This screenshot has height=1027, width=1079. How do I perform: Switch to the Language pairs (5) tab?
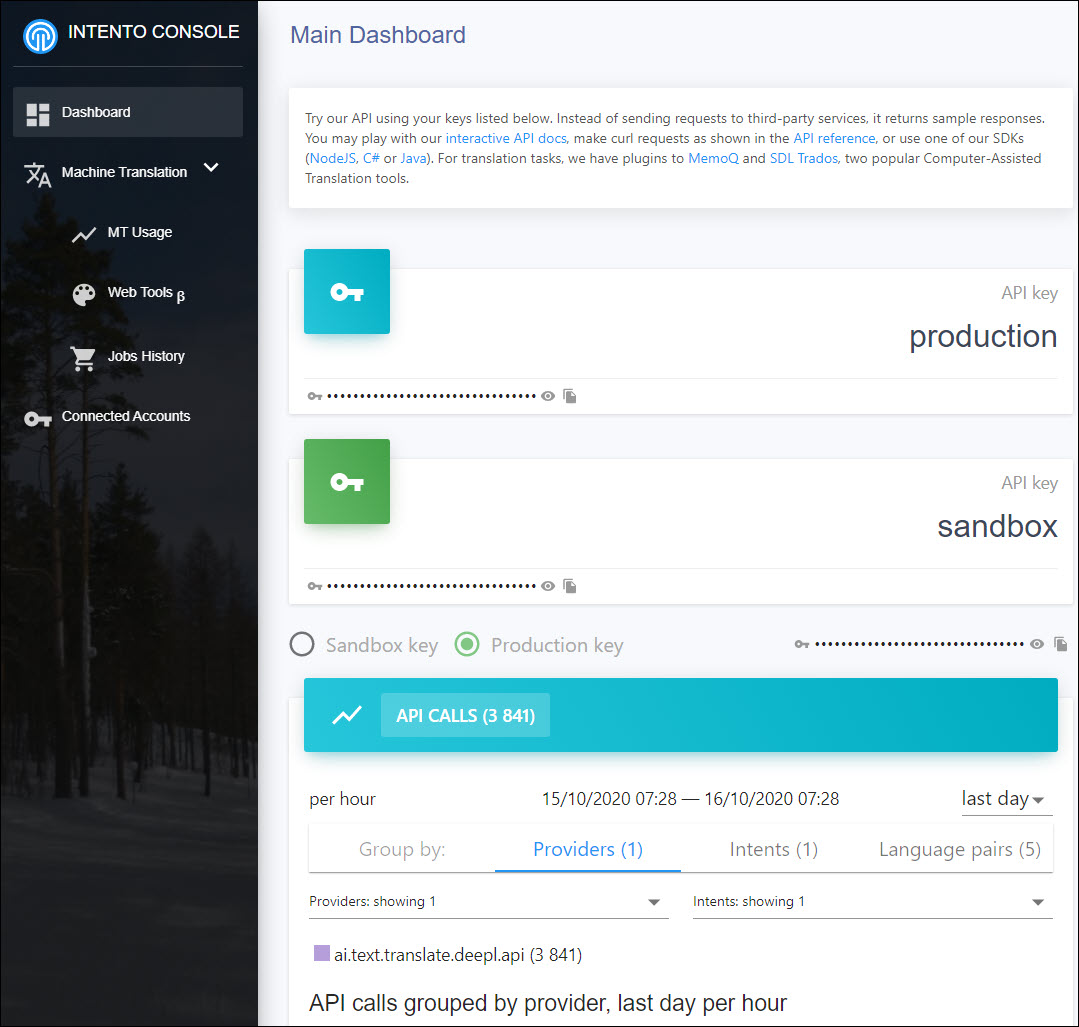coord(959,850)
